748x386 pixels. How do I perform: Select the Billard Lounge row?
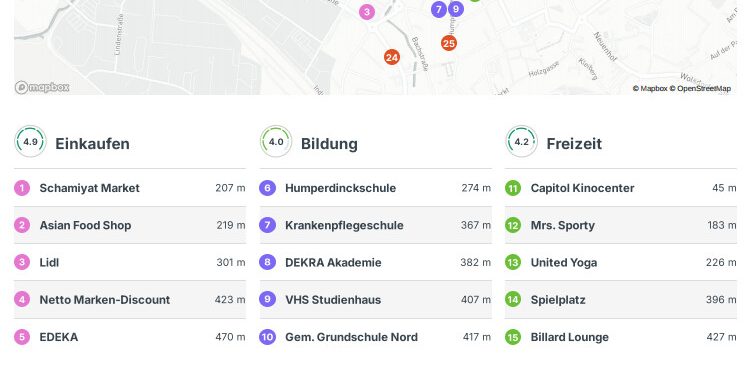click(x=621, y=337)
